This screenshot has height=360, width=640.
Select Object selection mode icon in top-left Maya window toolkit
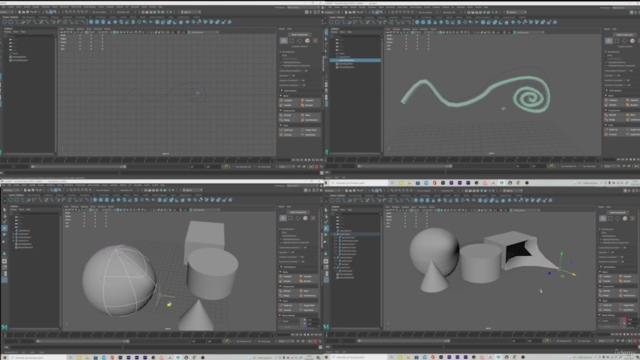point(284,40)
